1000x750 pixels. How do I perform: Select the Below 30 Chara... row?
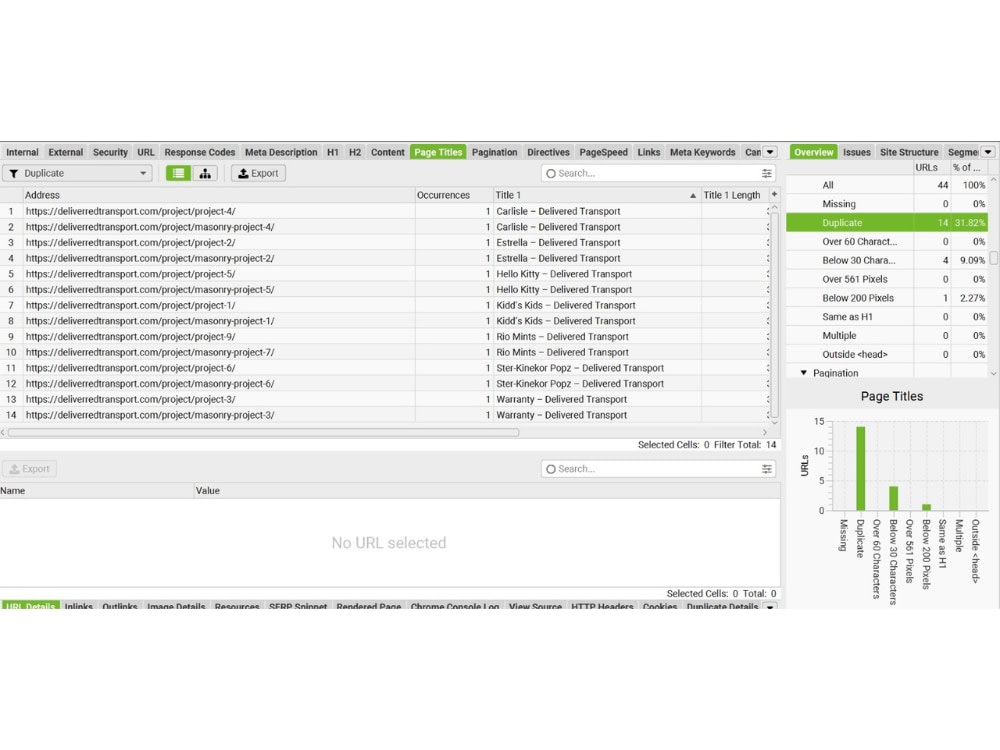click(x=887, y=260)
